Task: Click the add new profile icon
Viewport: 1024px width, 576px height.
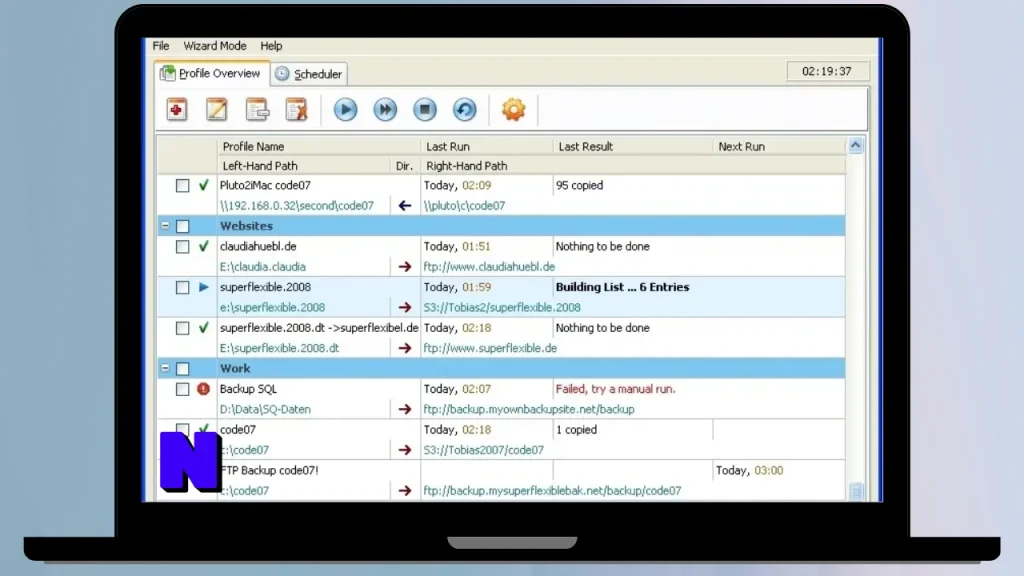Action: [176, 110]
